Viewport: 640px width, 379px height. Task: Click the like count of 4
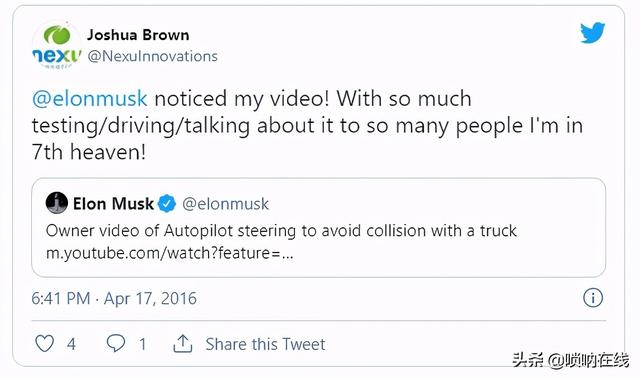71,344
